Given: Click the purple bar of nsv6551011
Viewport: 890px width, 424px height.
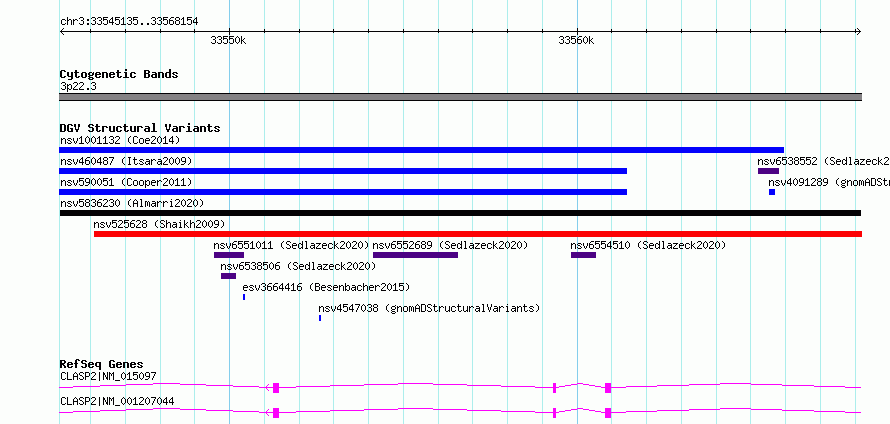Looking at the screenshot, I should click(x=229, y=255).
